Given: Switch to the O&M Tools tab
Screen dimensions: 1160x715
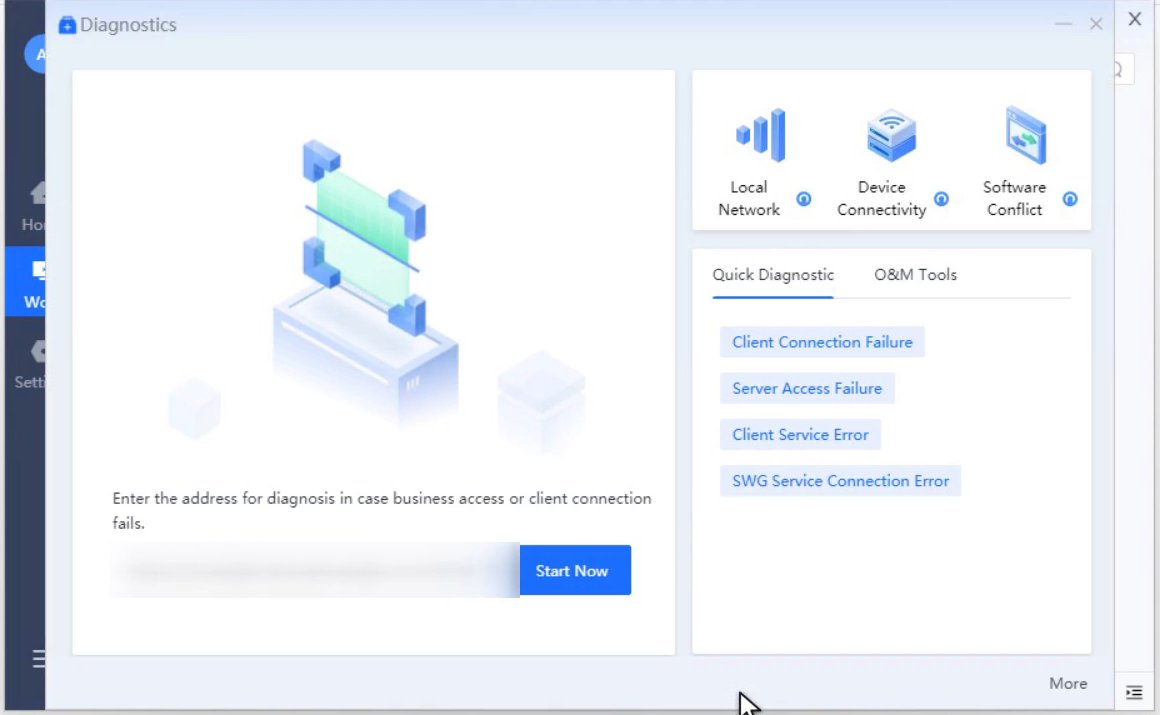Looking at the screenshot, I should (x=915, y=275).
